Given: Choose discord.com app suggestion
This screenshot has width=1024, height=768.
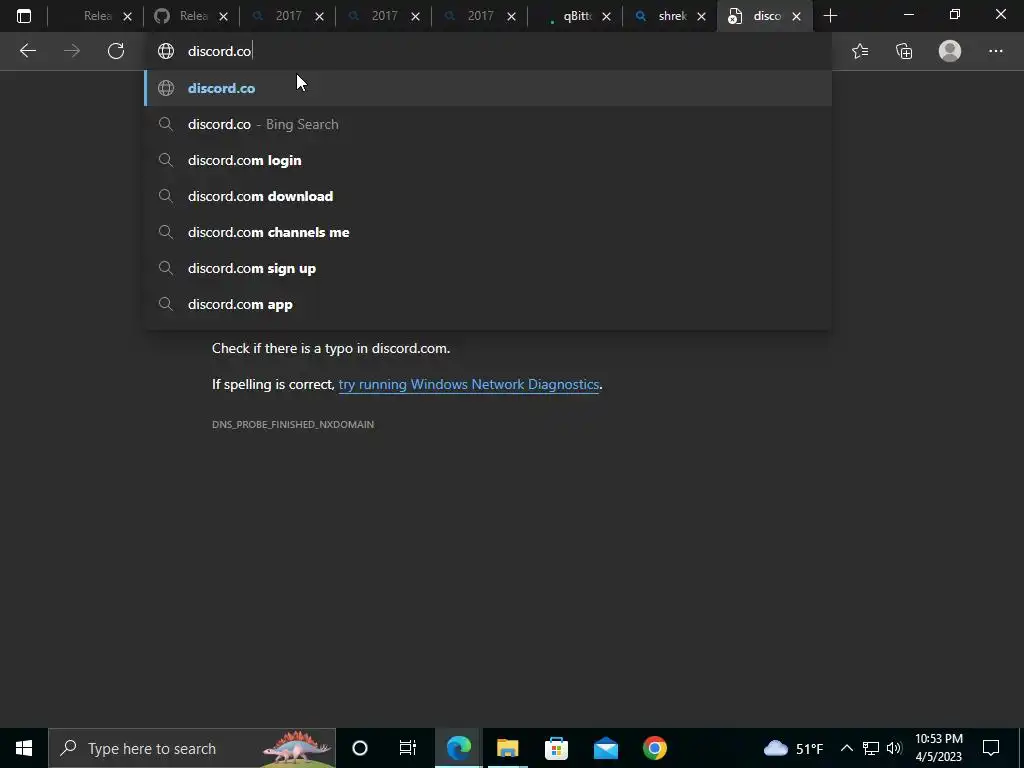Looking at the screenshot, I should pyautogui.click(x=488, y=304).
